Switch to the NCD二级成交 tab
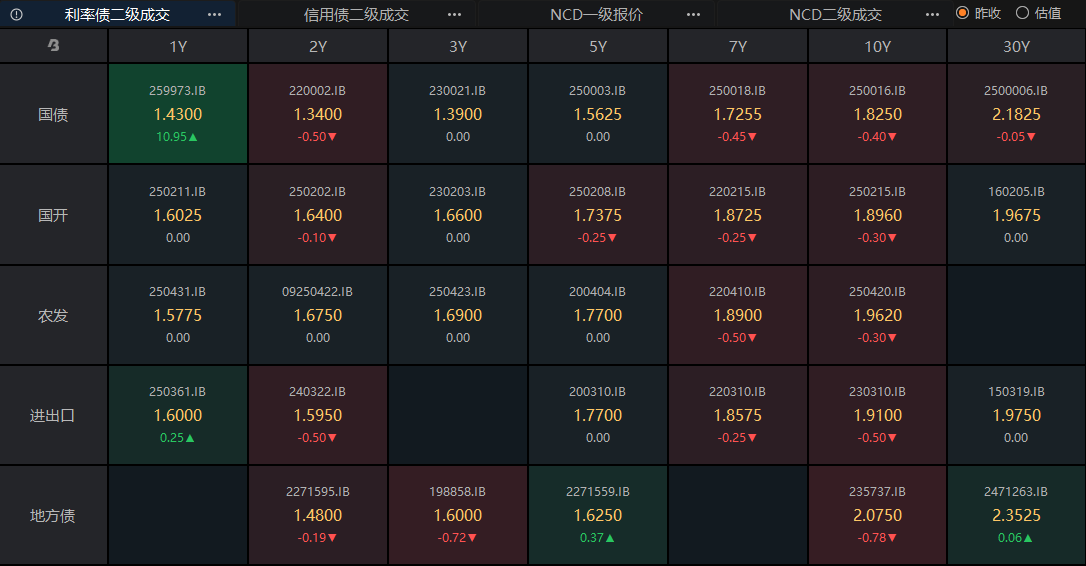Screen dimensions: 1086x566 [835, 15]
